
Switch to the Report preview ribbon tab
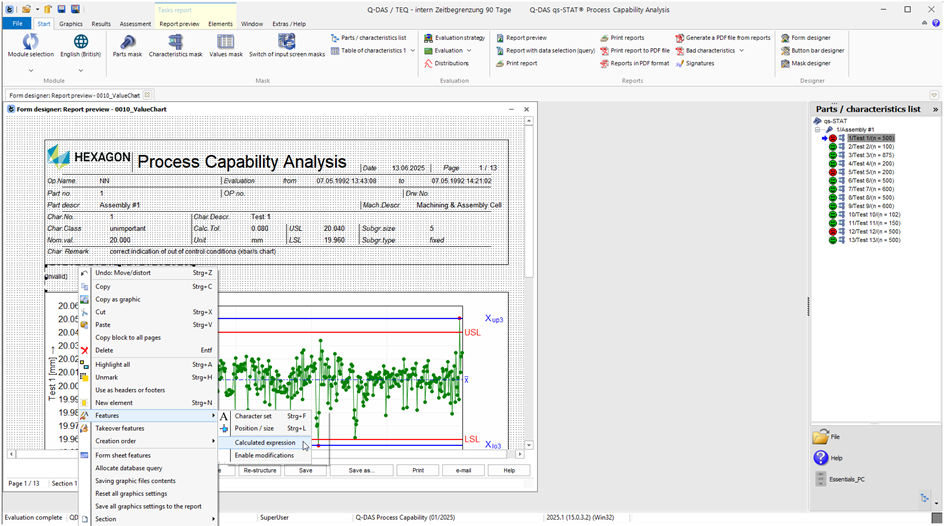pyautogui.click(x=179, y=24)
